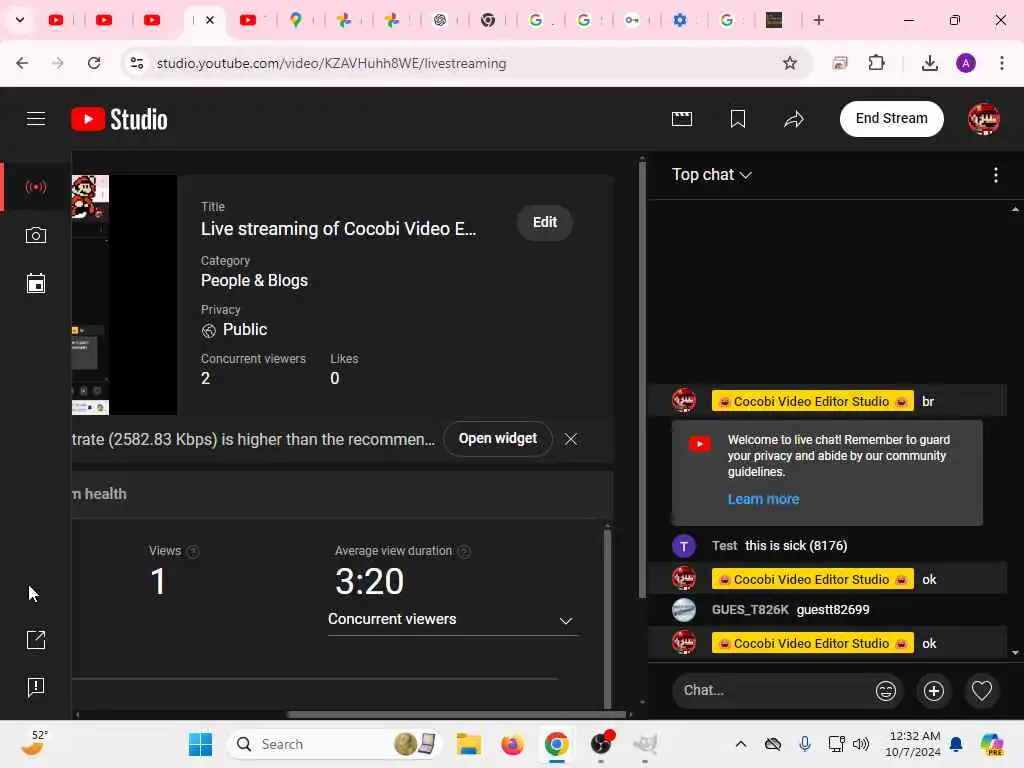Viewport: 1024px width, 768px height.
Task: Click the Chrome profile avatar A
Action: [x=966, y=63]
